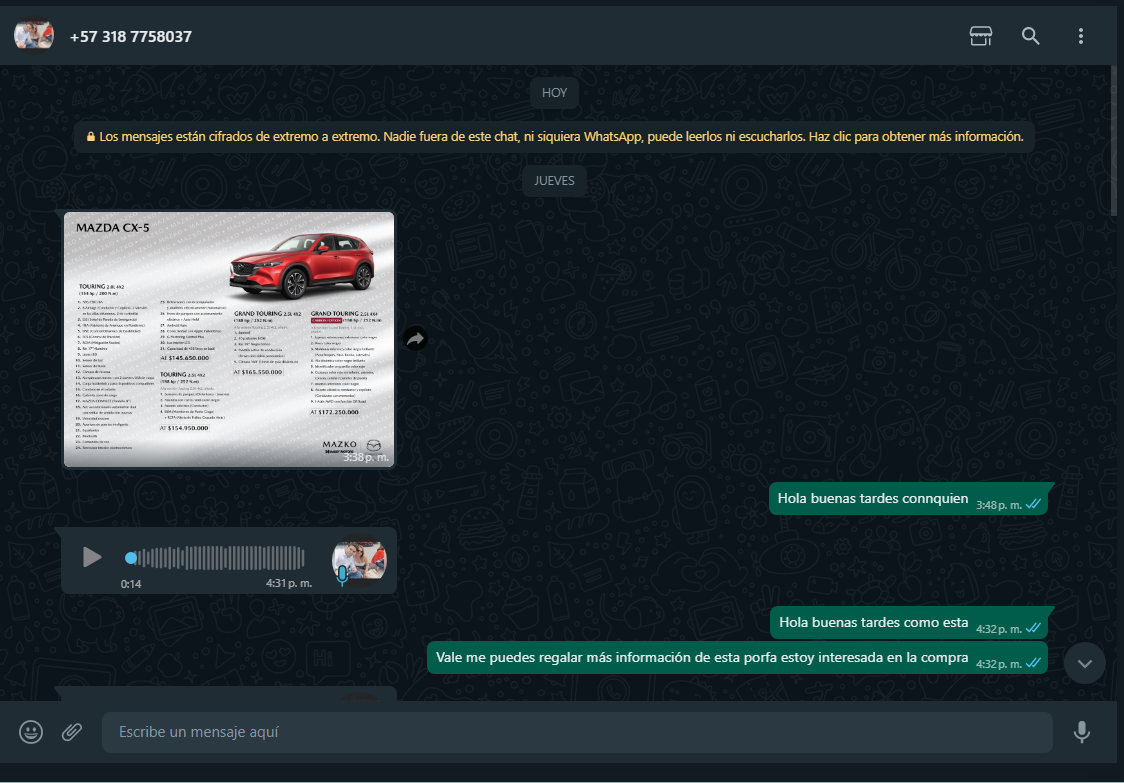Click the voice message sender avatar
This screenshot has width=1124, height=783.
click(x=359, y=561)
